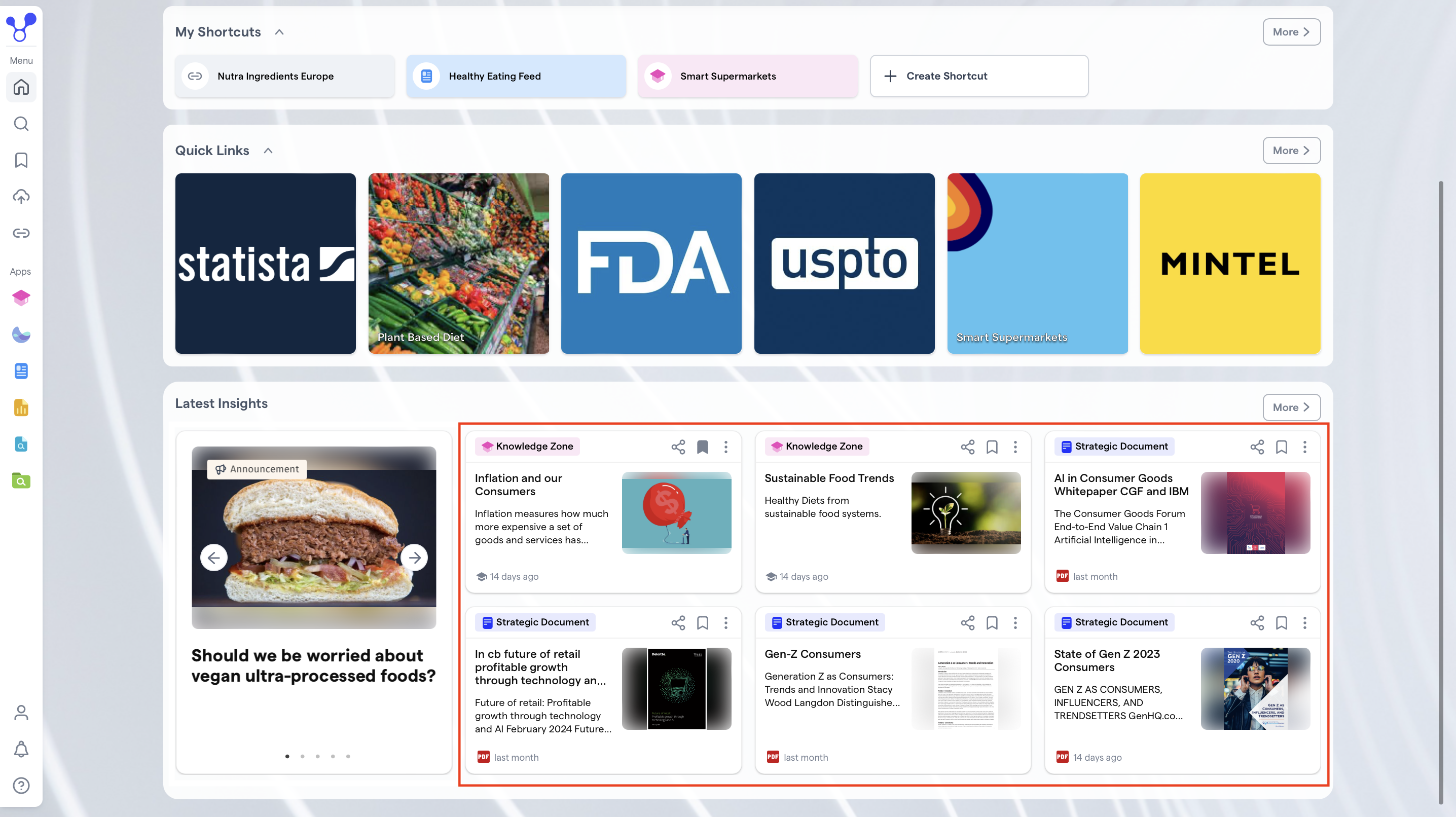Open the Smart Supermarkets shortcut
The height and width of the screenshot is (817, 1456).
pos(747,76)
